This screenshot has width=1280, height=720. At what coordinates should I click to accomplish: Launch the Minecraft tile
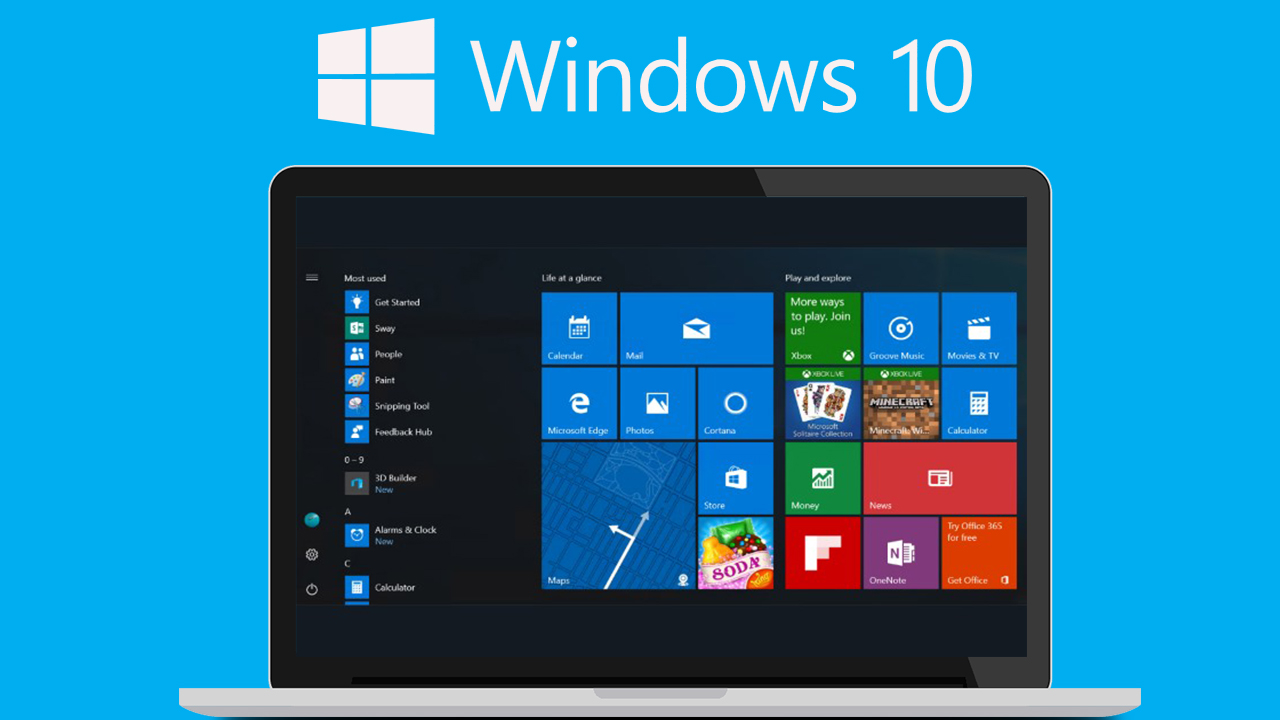[901, 403]
